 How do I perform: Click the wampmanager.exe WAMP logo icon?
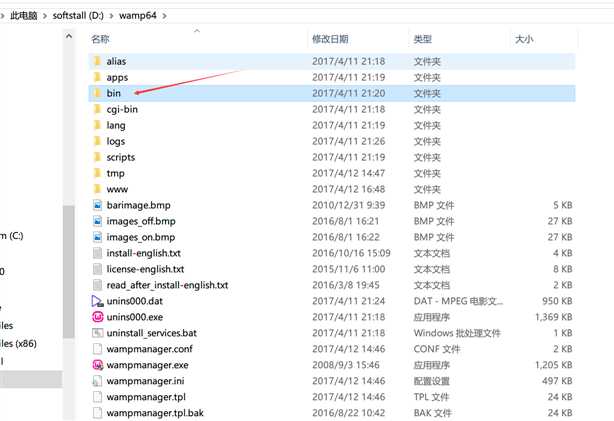(98, 365)
